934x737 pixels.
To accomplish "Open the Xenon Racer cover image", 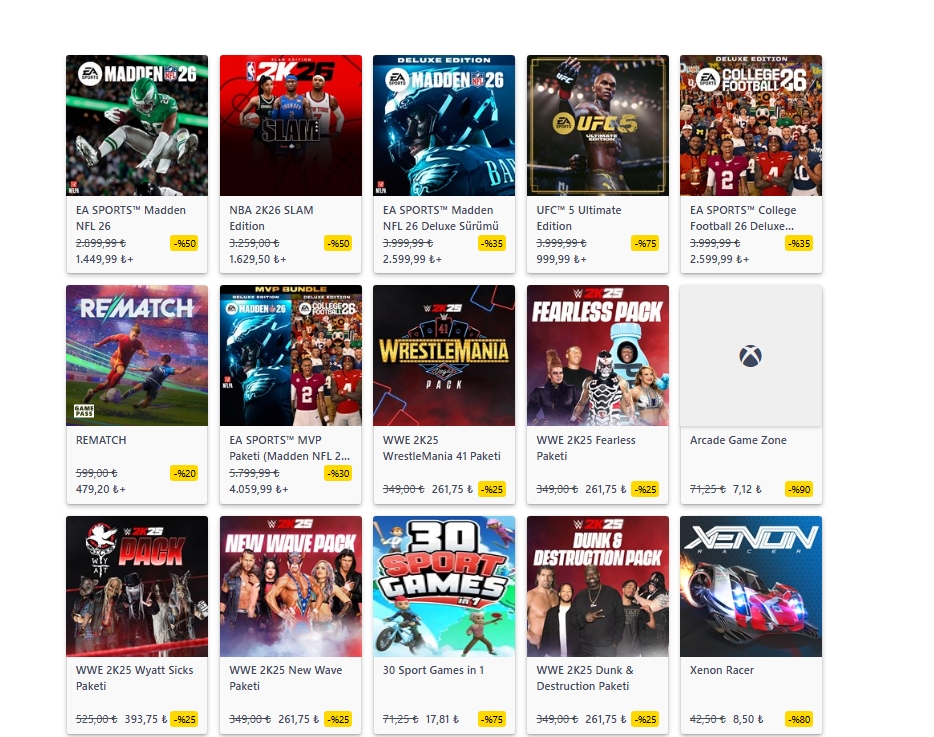I will point(751,587).
